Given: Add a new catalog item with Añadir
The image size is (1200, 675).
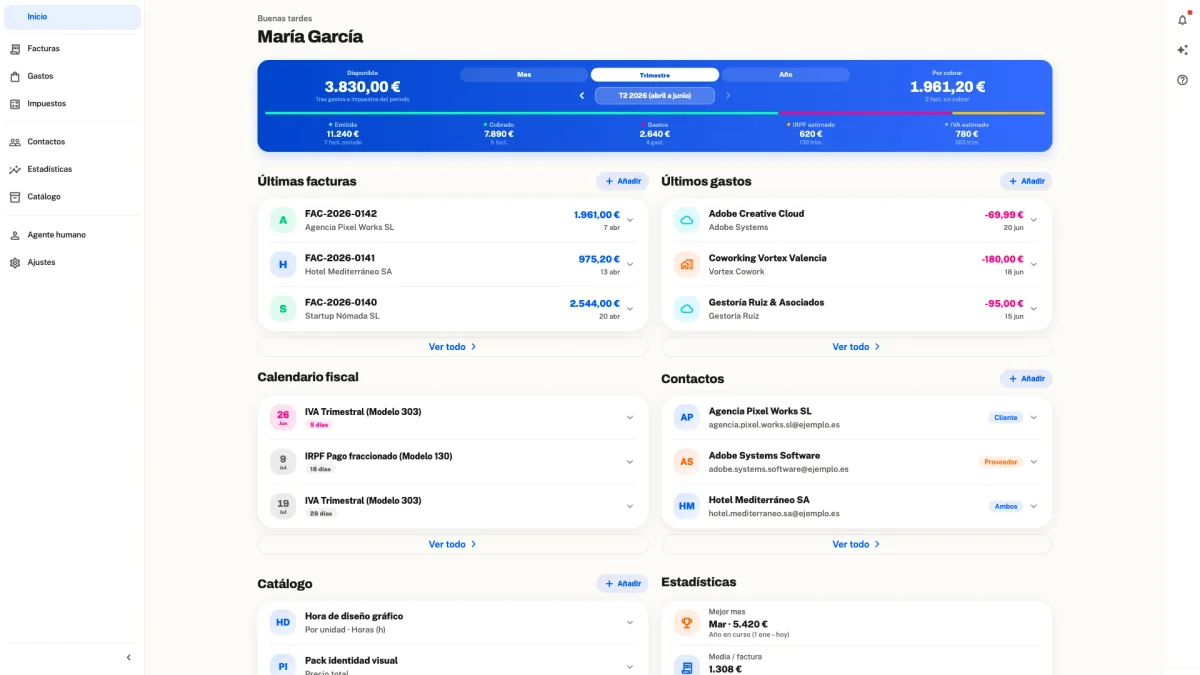Looking at the screenshot, I should [x=622, y=583].
